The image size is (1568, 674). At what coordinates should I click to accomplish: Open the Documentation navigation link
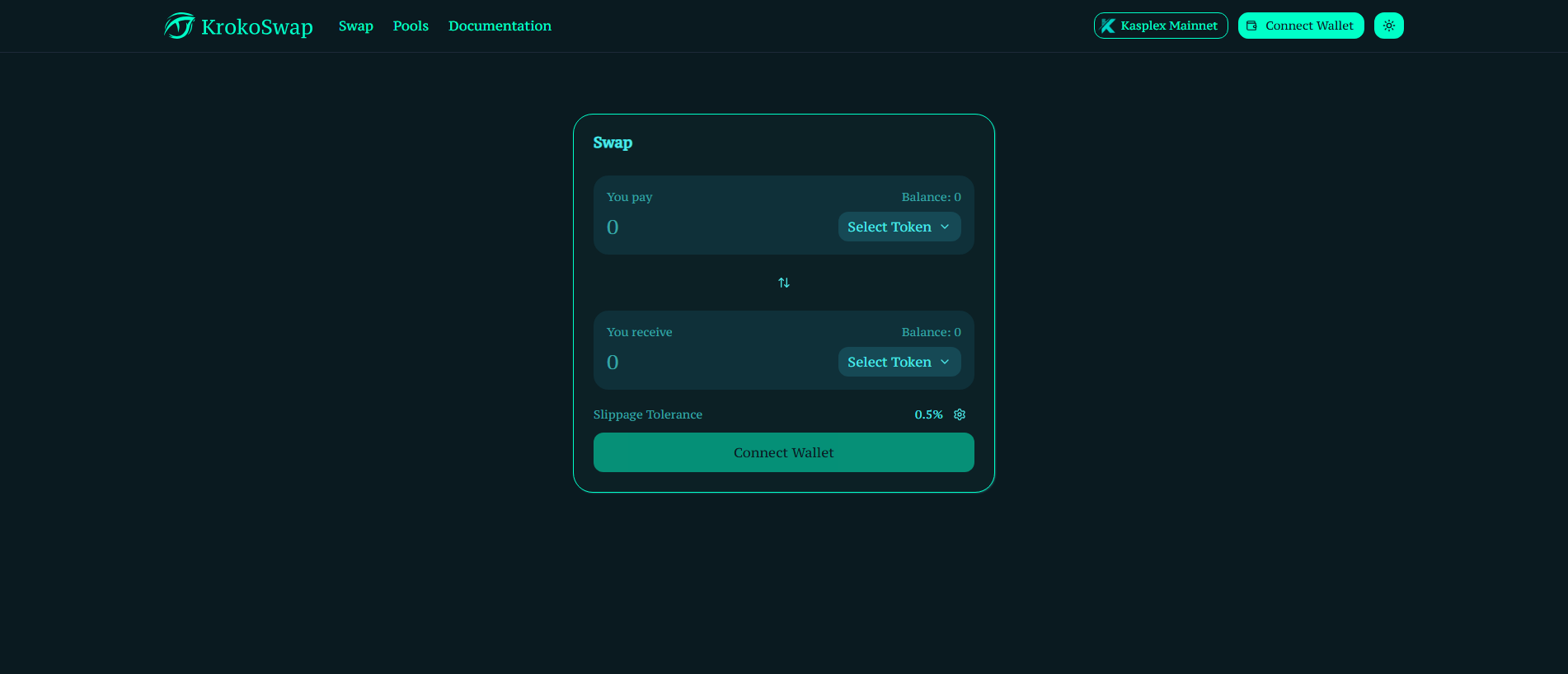tap(500, 26)
